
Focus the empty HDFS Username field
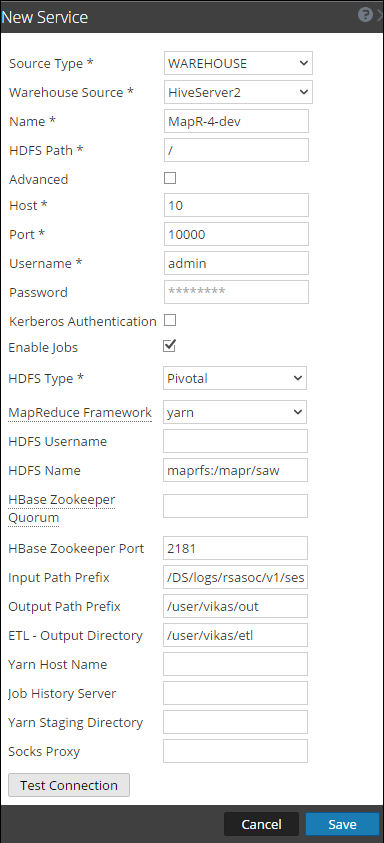pyautogui.click(x=236, y=441)
